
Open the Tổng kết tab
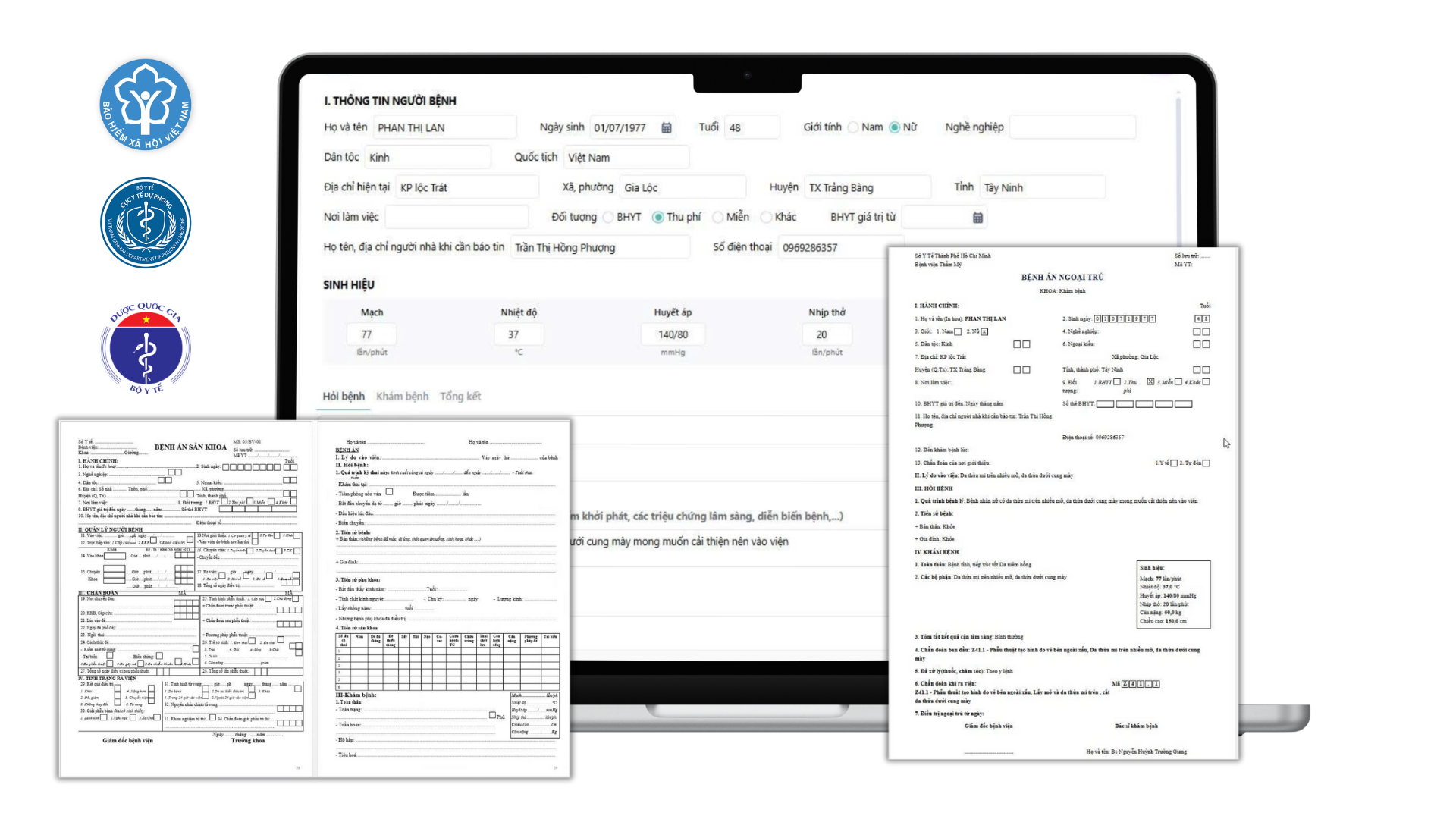460,396
